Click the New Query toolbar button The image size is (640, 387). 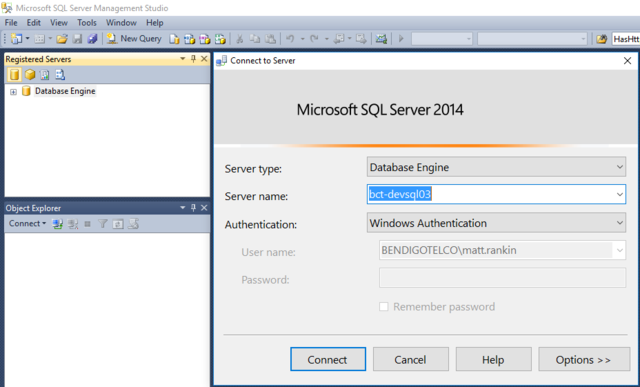click(134, 39)
